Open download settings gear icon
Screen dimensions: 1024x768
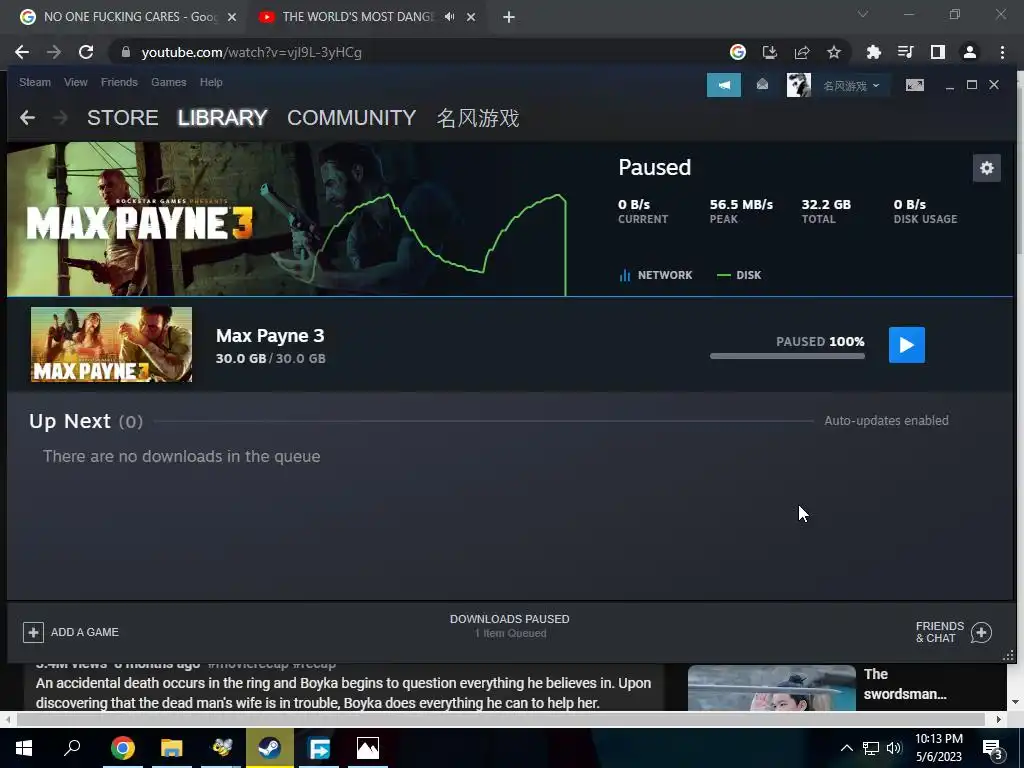(986, 168)
